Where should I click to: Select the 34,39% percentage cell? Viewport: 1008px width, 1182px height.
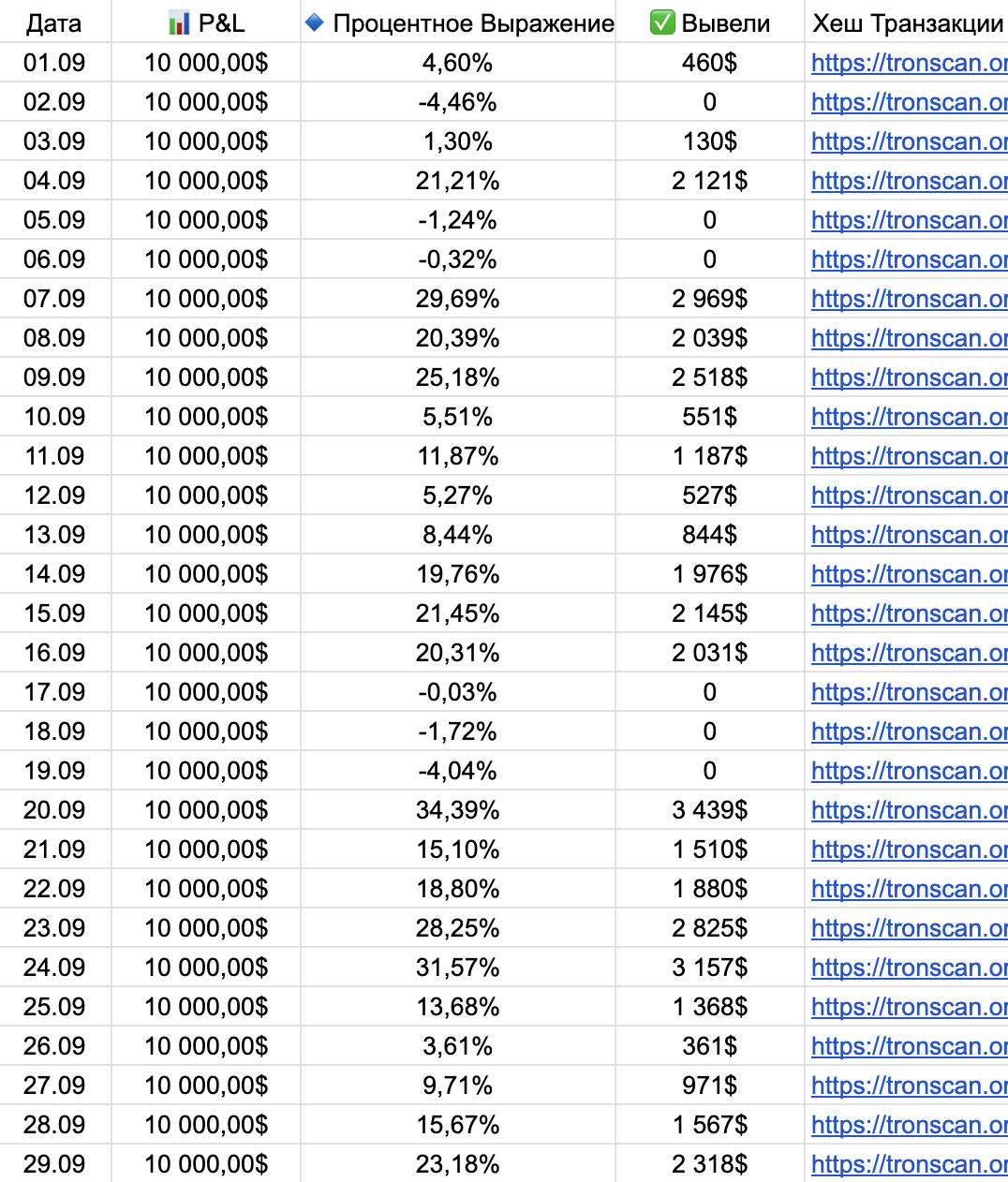coord(457,810)
